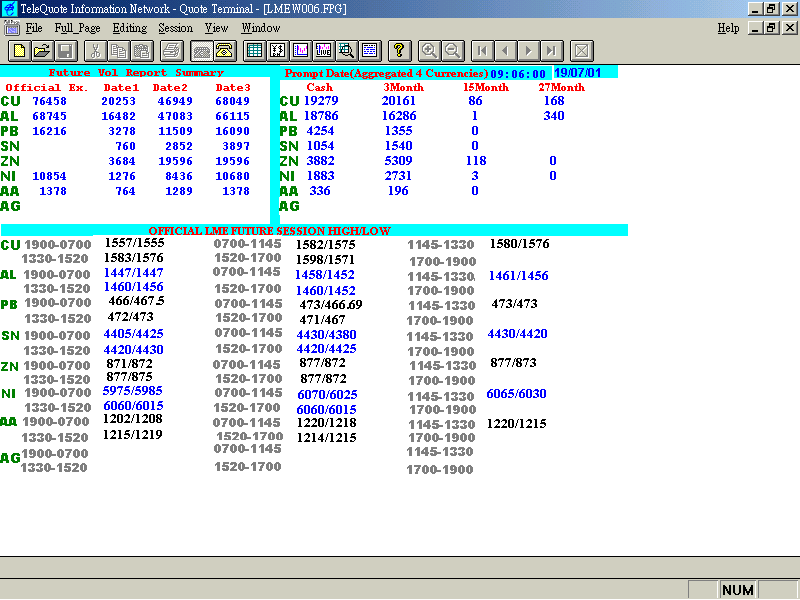This screenshot has height=600, width=800.
Task: Minimize the inner document window
Action: click(x=756, y=28)
